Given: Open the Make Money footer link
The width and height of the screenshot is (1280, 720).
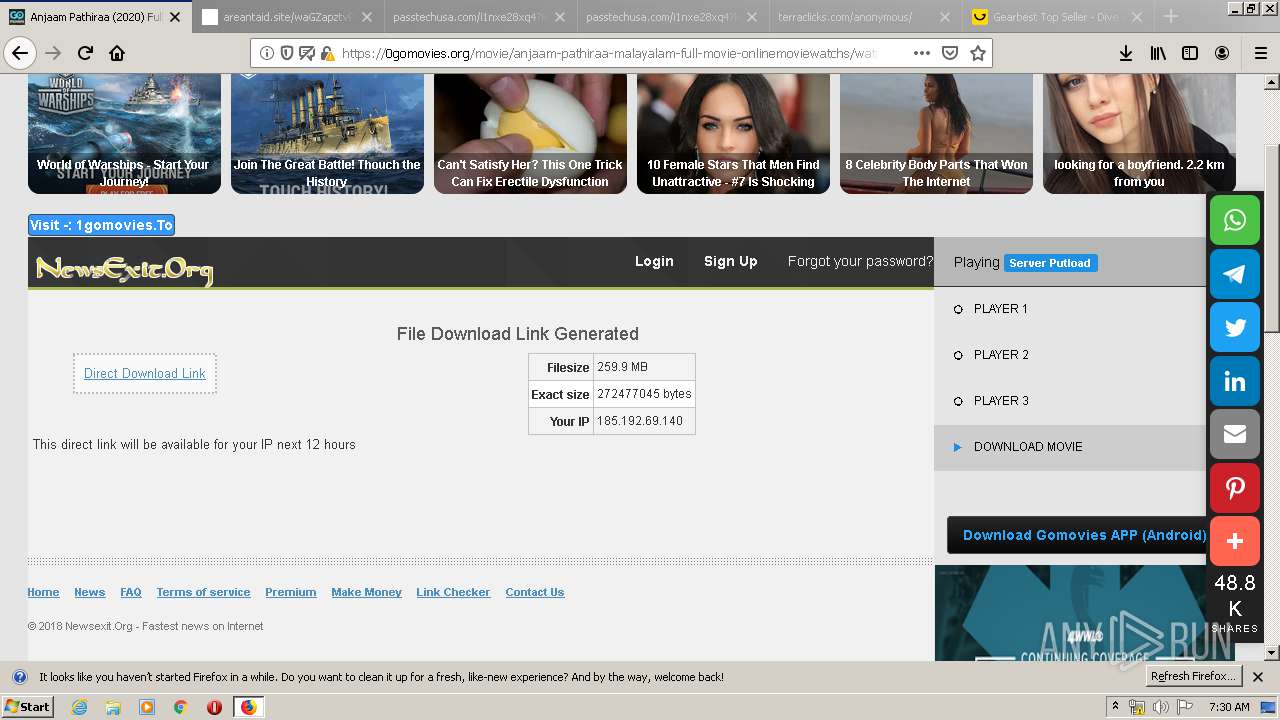Looking at the screenshot, I should (366, 592).
